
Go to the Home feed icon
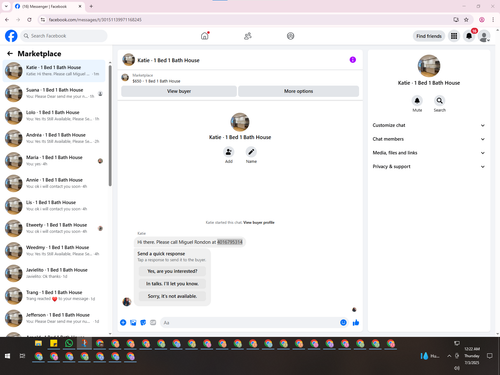tap(205, 36)
